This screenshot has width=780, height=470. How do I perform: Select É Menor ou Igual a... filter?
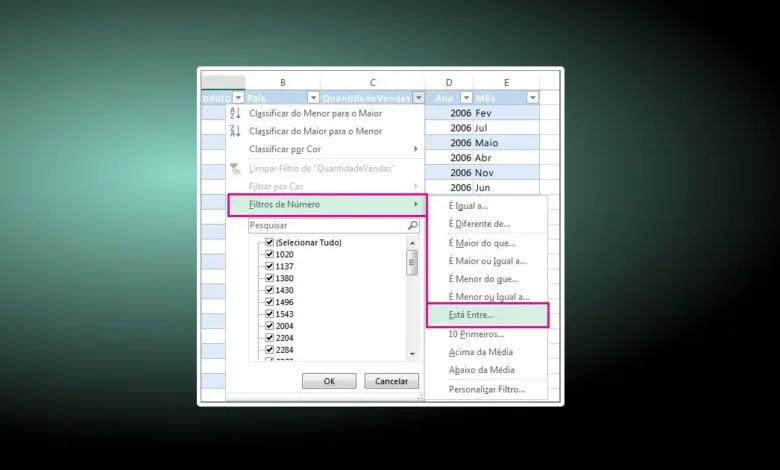point(488,297)
